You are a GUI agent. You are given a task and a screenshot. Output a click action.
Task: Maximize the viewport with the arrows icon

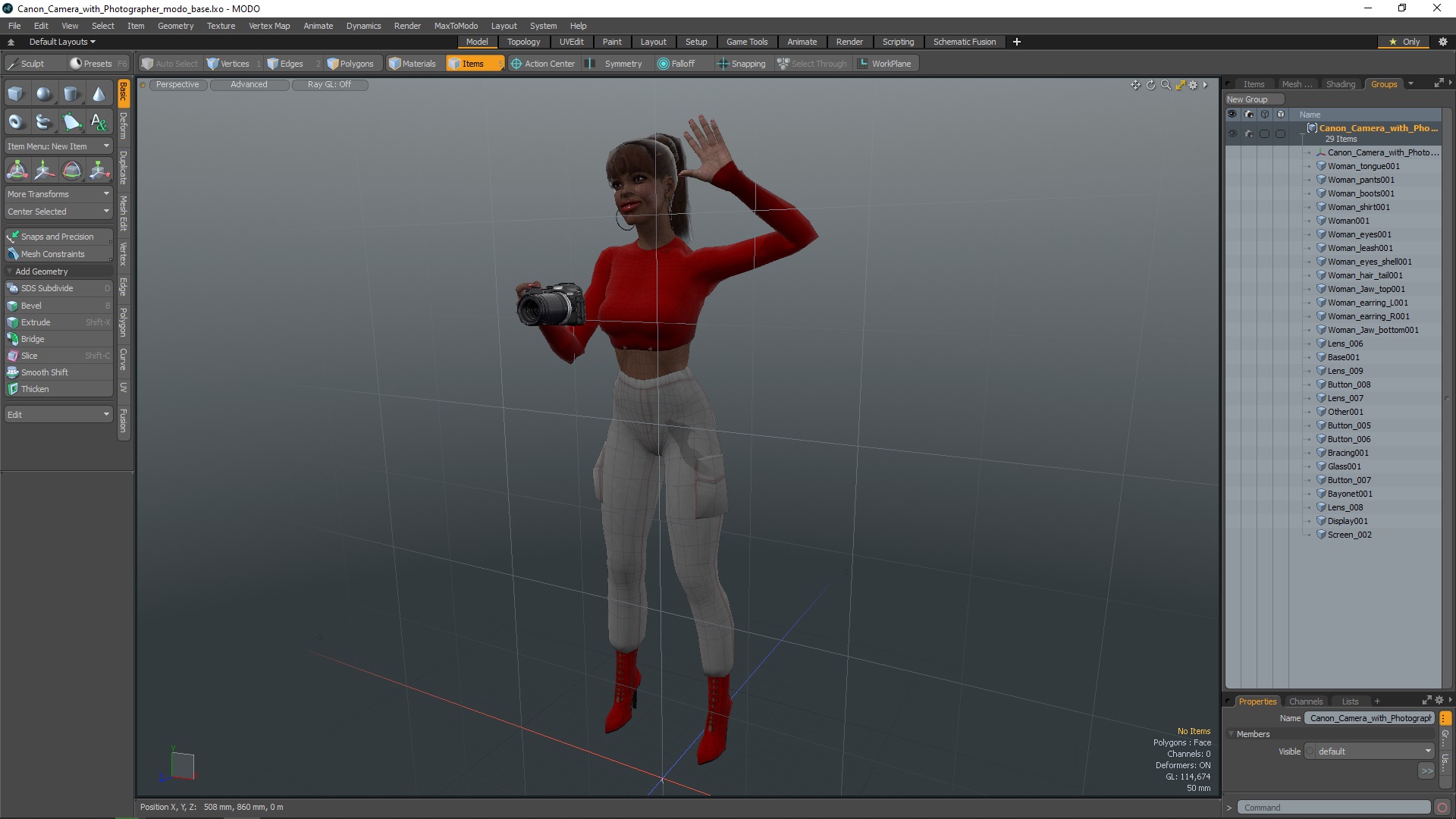[1180, 85]
